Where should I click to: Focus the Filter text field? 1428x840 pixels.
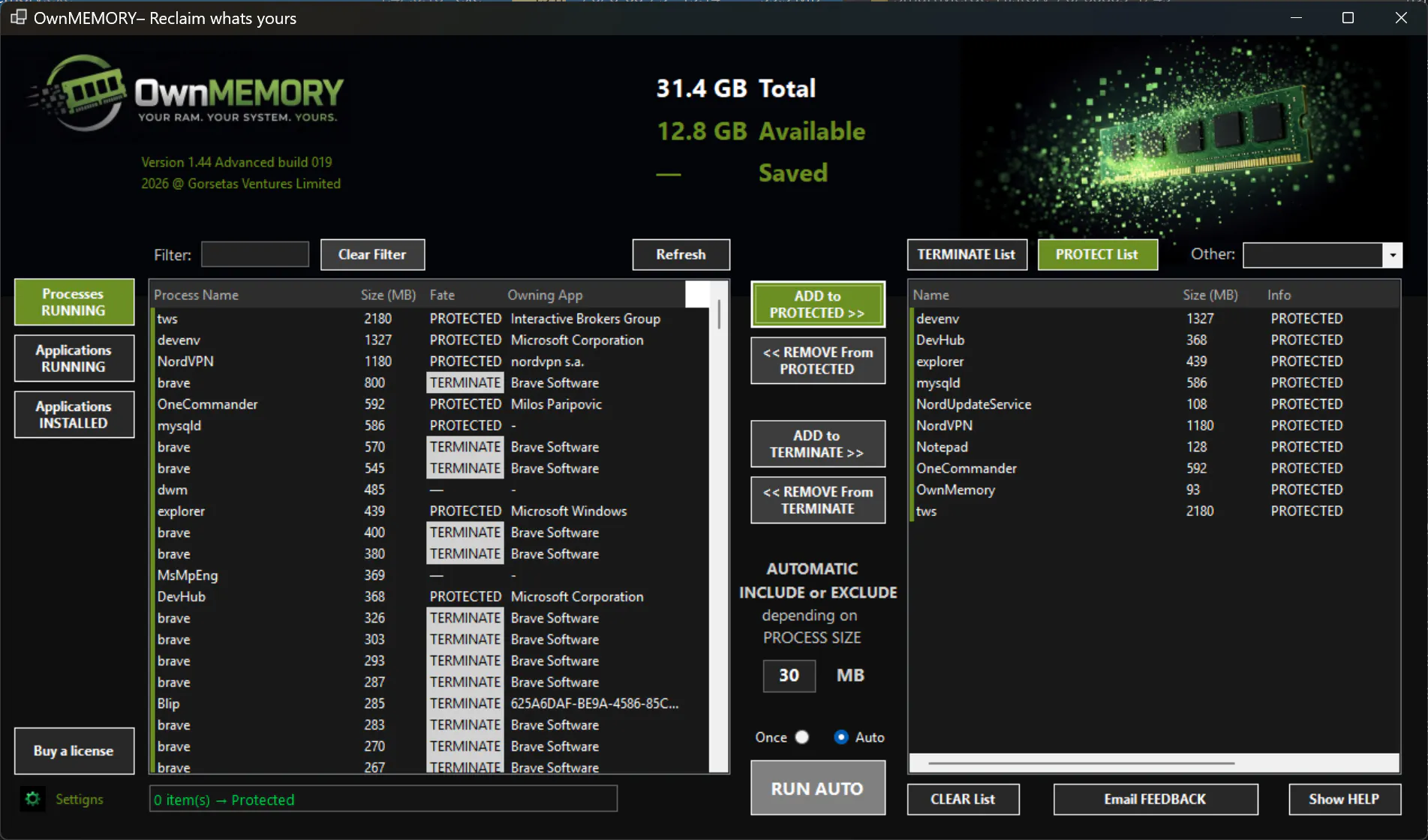pyautogui.click(x=255, y=254)
